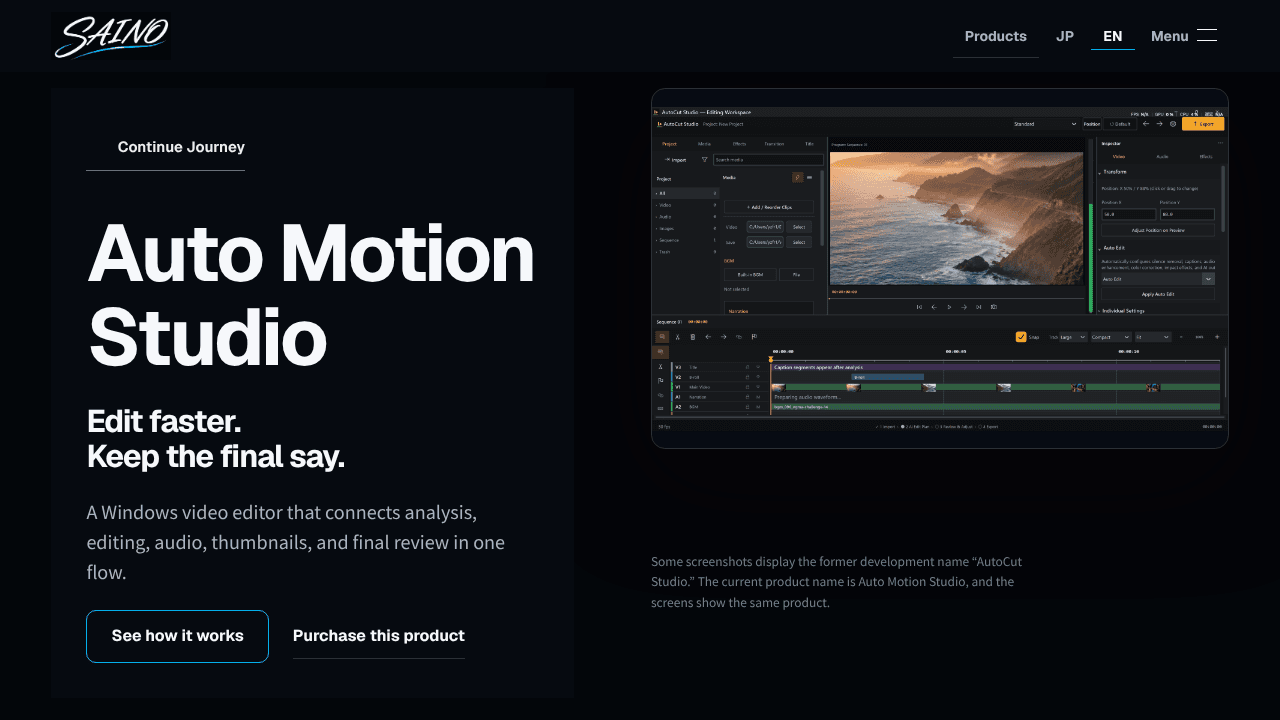Click the Position X value field
Screen dimensions: 1280x720
tap(1129, 214)
